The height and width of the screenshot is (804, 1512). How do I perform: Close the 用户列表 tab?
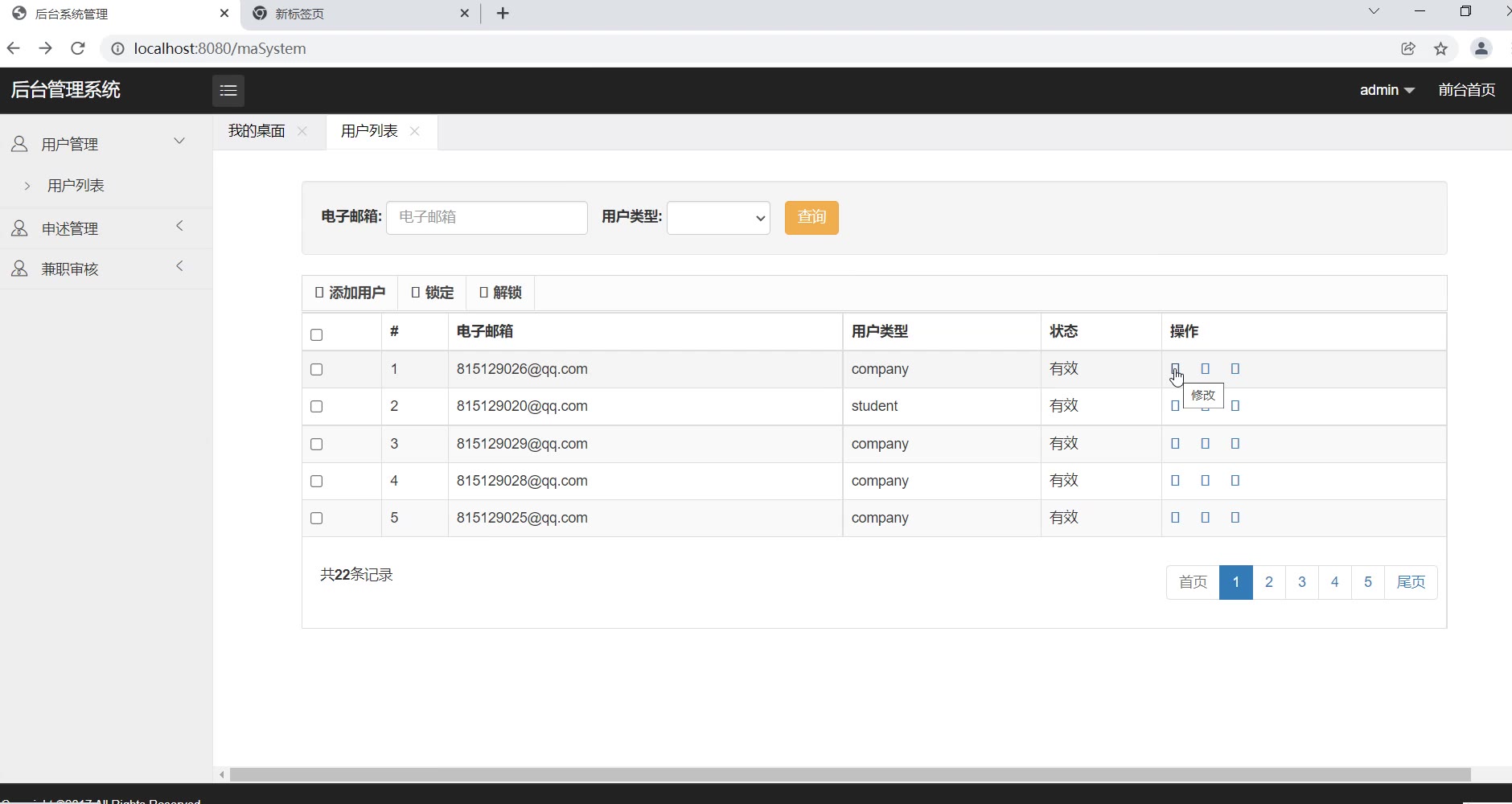pyautogui.click(x=415, y=131)
